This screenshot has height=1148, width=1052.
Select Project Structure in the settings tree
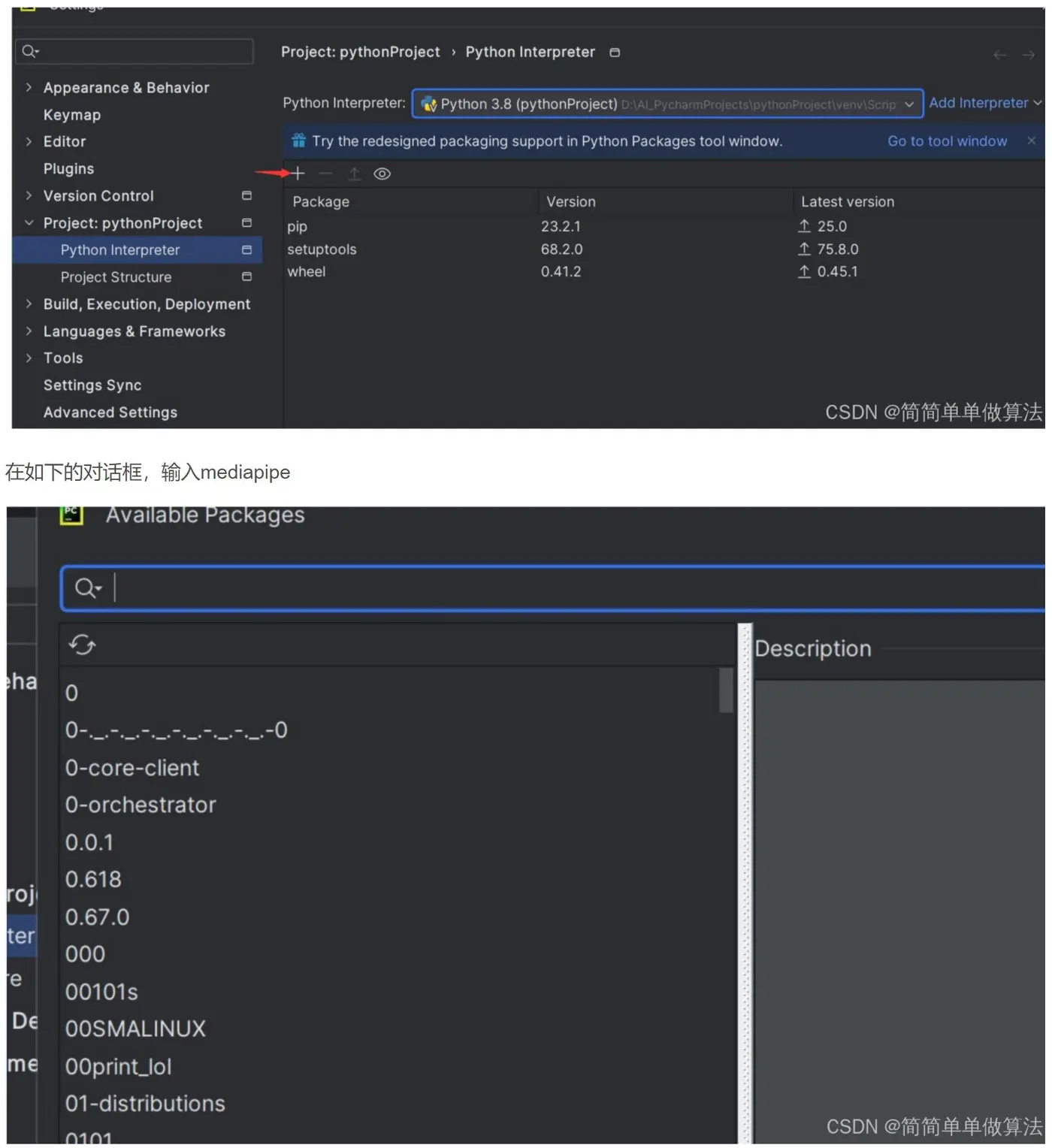coord(116,277)
